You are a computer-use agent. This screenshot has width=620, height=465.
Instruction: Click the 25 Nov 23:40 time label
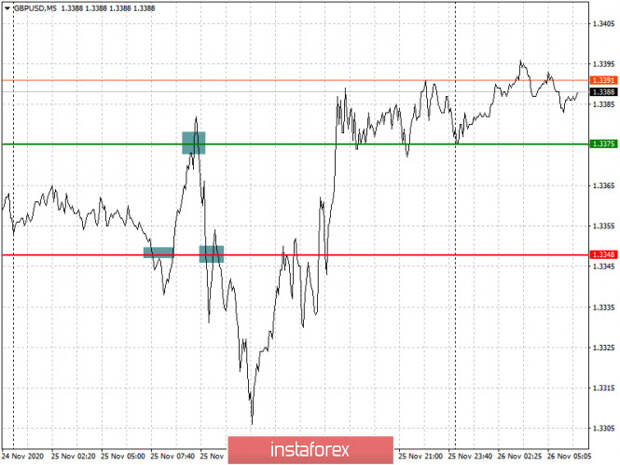pos(471,453)
